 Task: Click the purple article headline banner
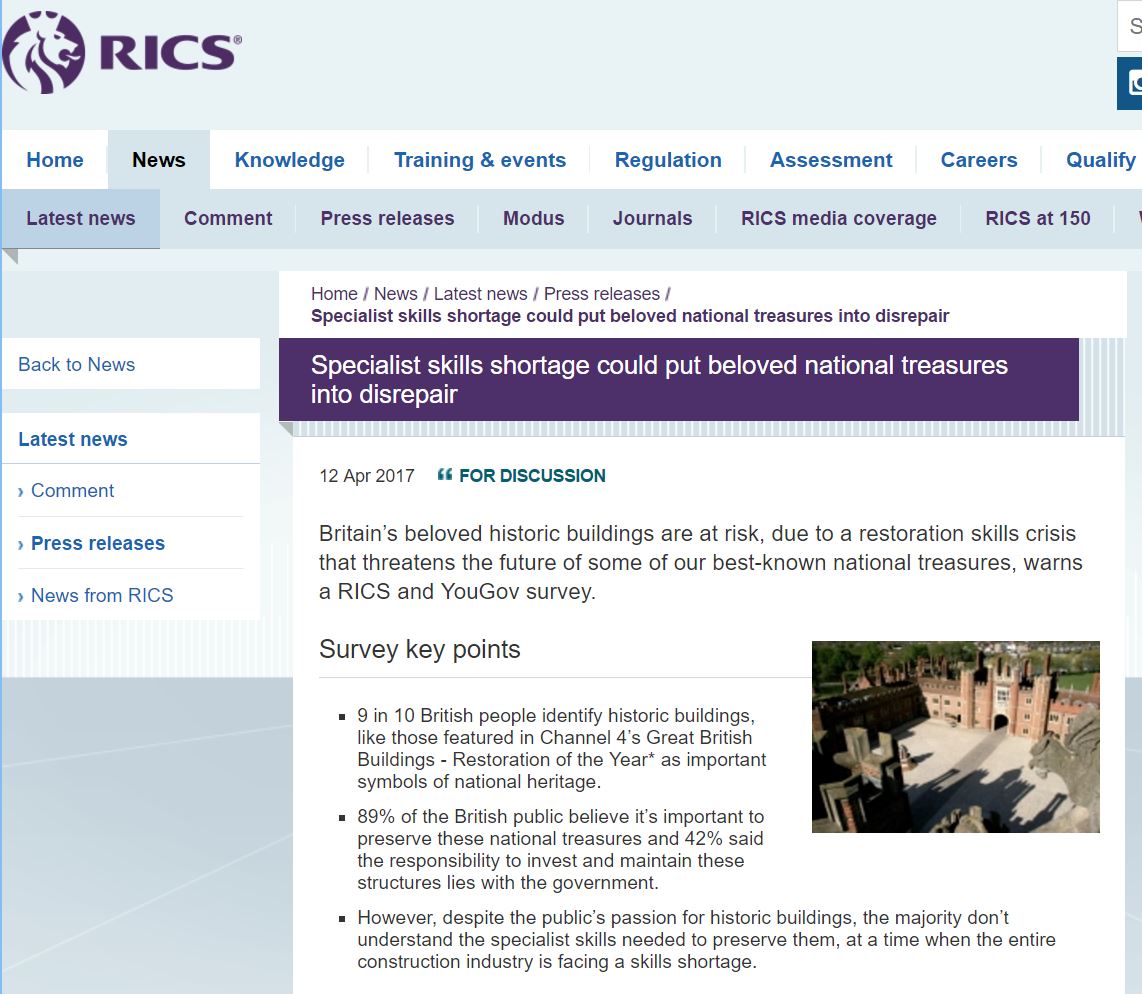678,379
